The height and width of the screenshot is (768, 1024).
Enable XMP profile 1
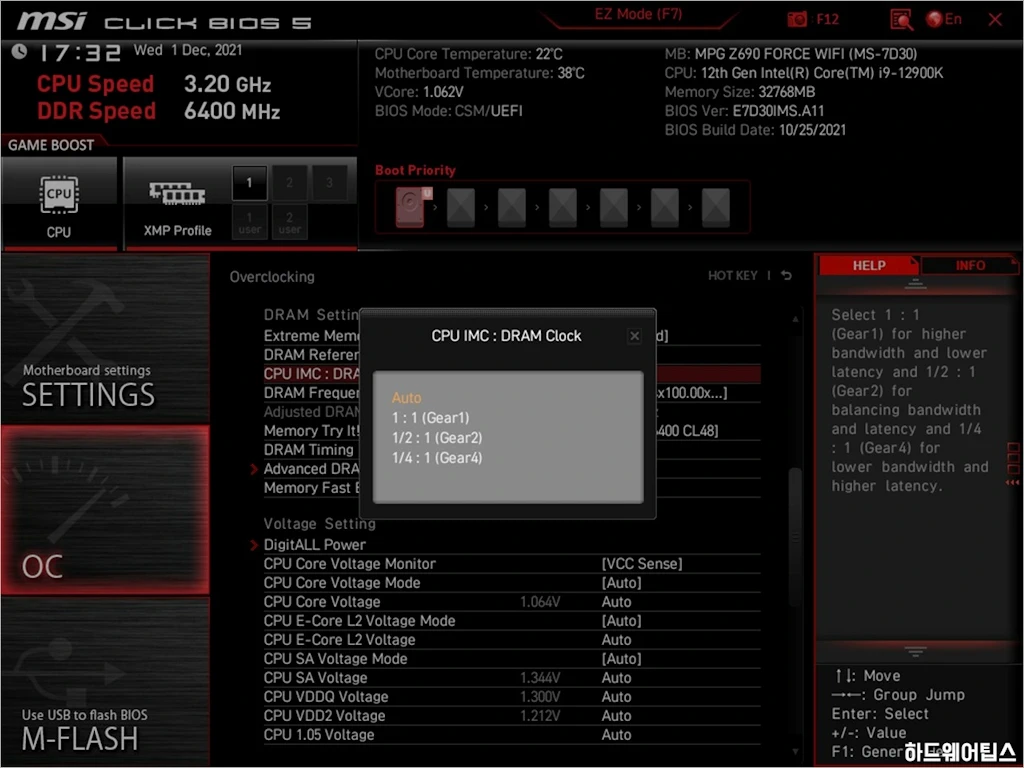coord(250,183)
